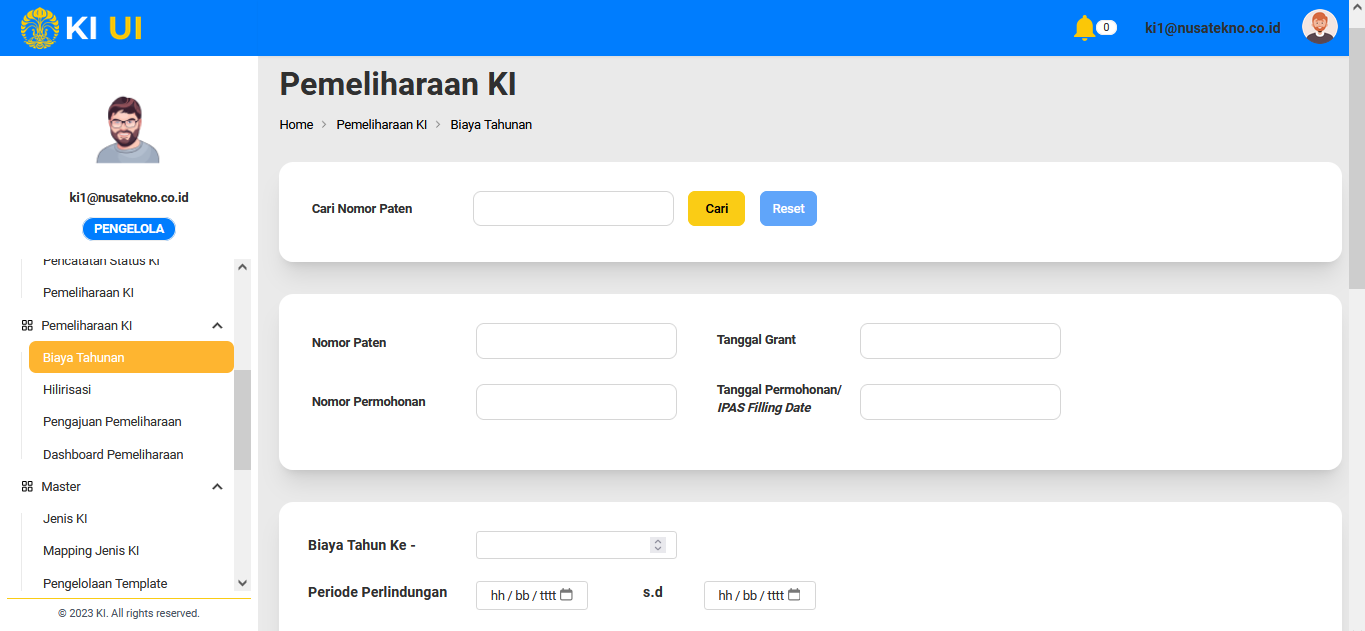1365x631 pixels.
Task: Click the Home breadcrumb link
Action: coord(296,125)
